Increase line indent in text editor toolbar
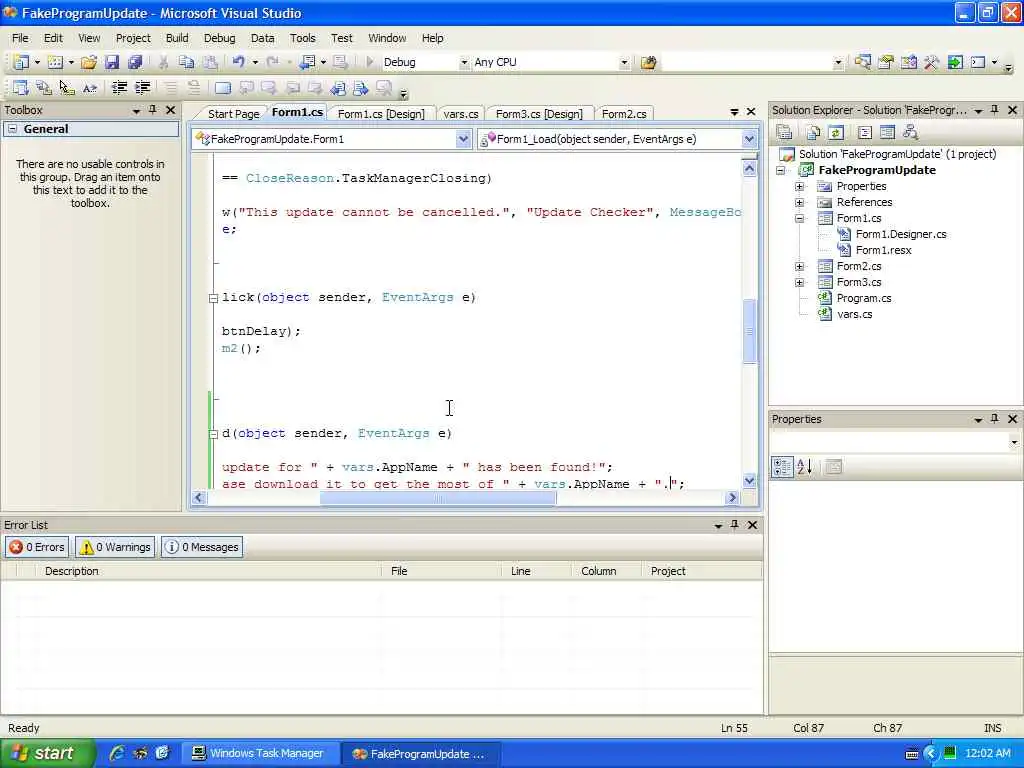Image resolution: width=1024 pixels, height=768 pixels. click(x=142, y=88)
